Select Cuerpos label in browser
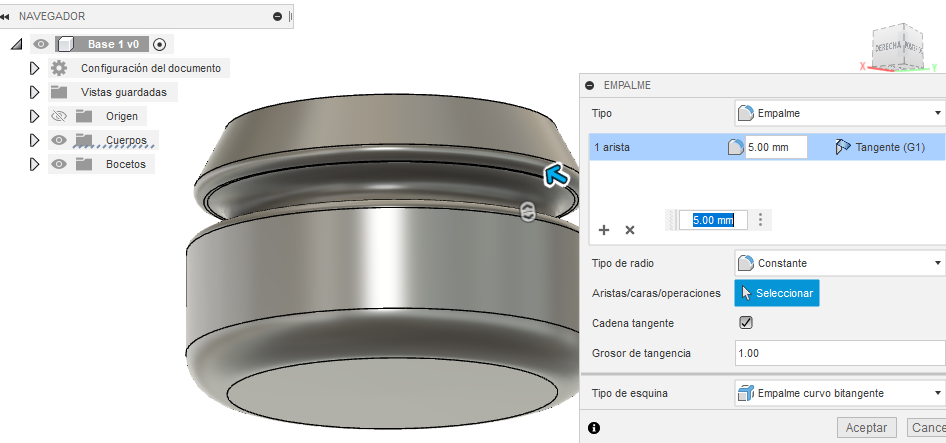The image size is (946, 443). point(126,140)
